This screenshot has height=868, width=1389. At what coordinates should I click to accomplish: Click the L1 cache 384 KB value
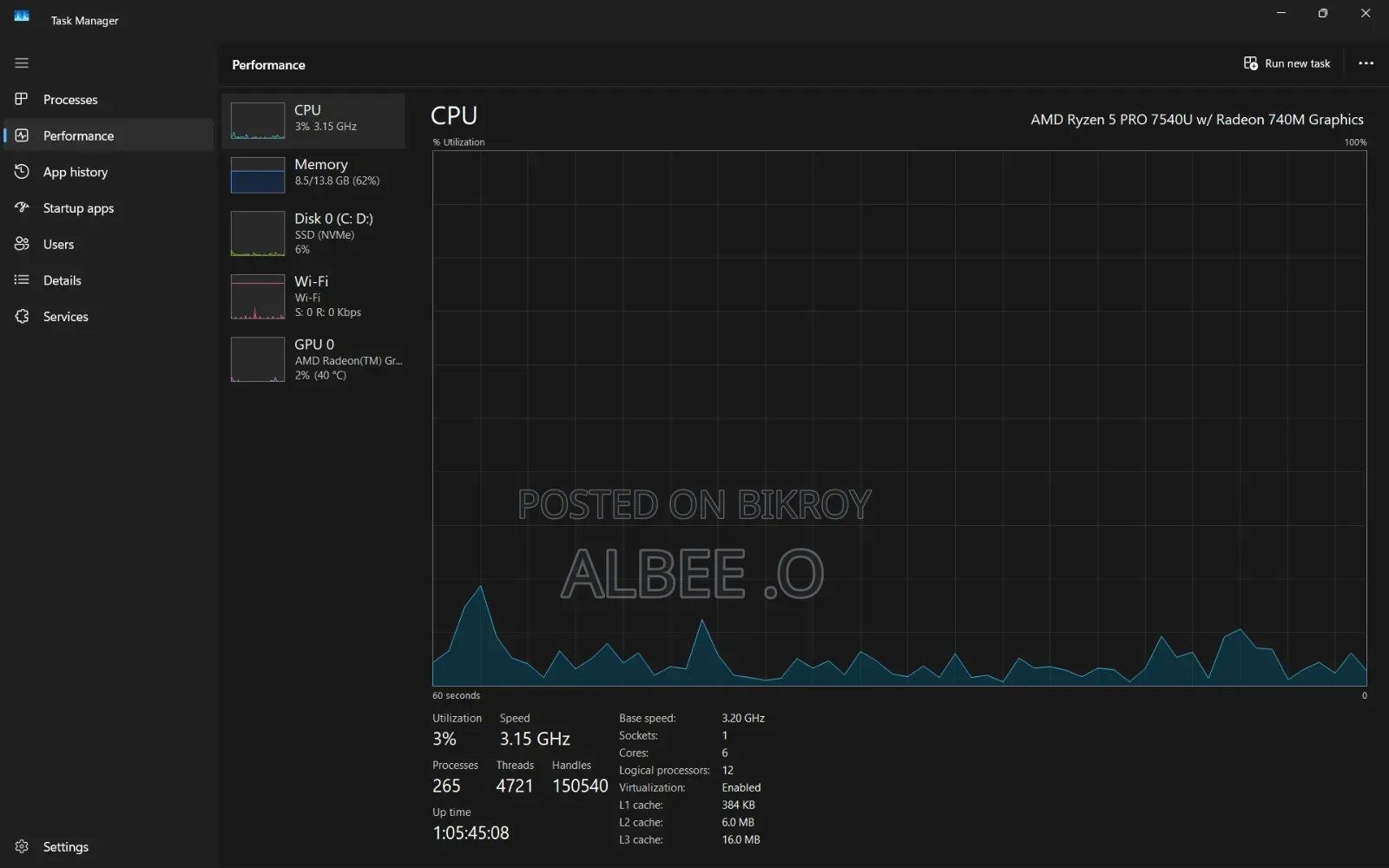click(739, 805)
